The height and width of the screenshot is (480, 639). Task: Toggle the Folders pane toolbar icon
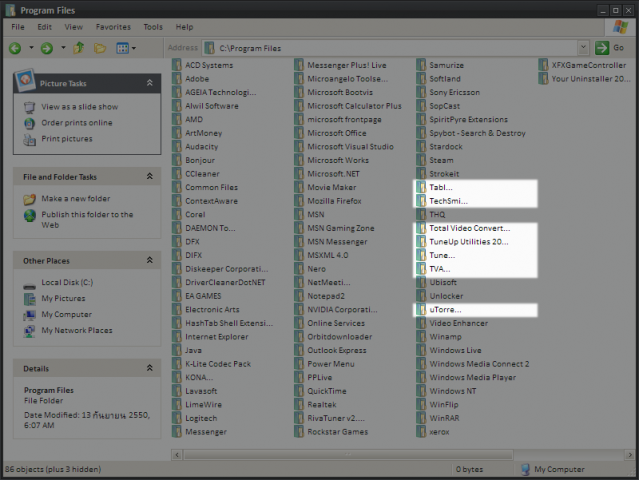click(x=100, y=48)
